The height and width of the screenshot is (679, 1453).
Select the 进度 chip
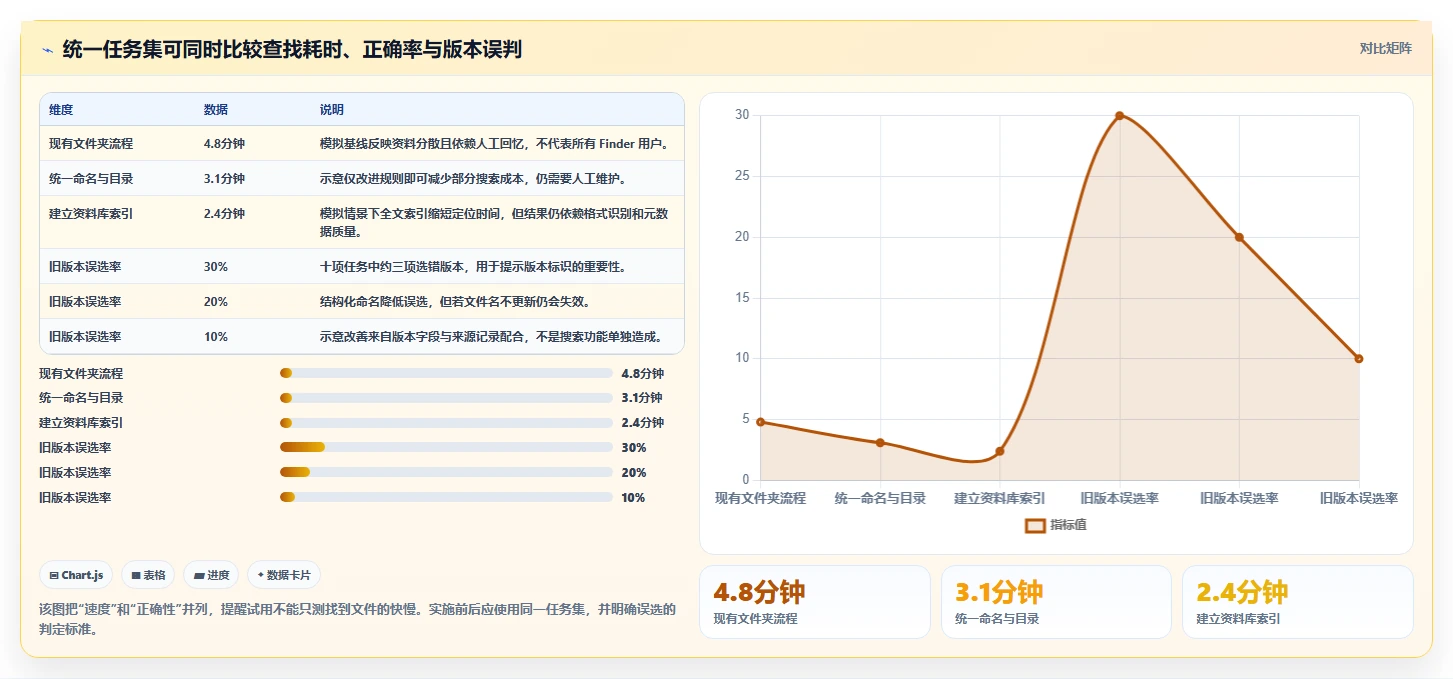tap(211, 575)
